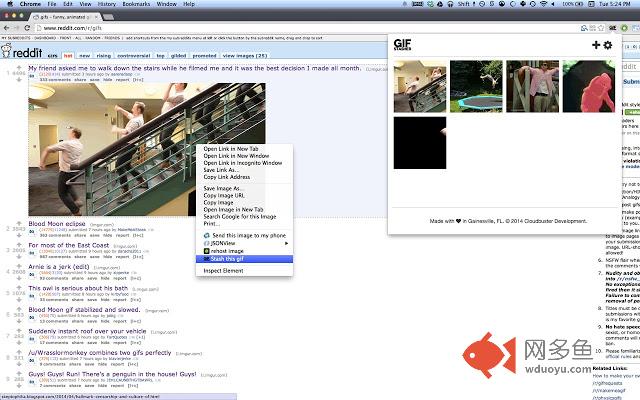640x400 pixels.
Task: Upvote the stairs walking post
Action: tap(19, 67)
